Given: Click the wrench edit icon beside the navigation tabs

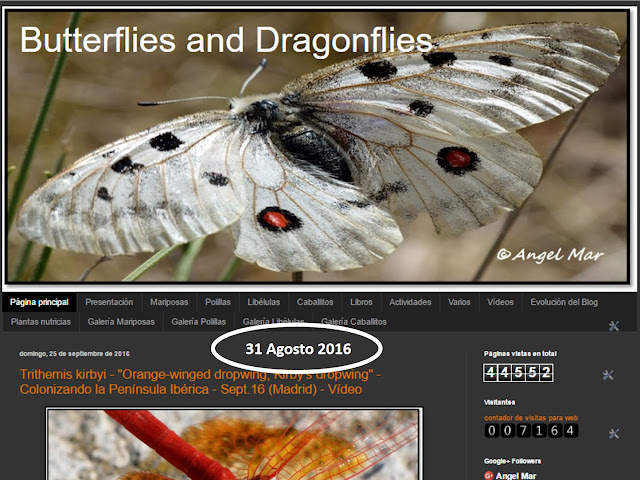Looking at the screenshot, I should [x=613, y=326].
